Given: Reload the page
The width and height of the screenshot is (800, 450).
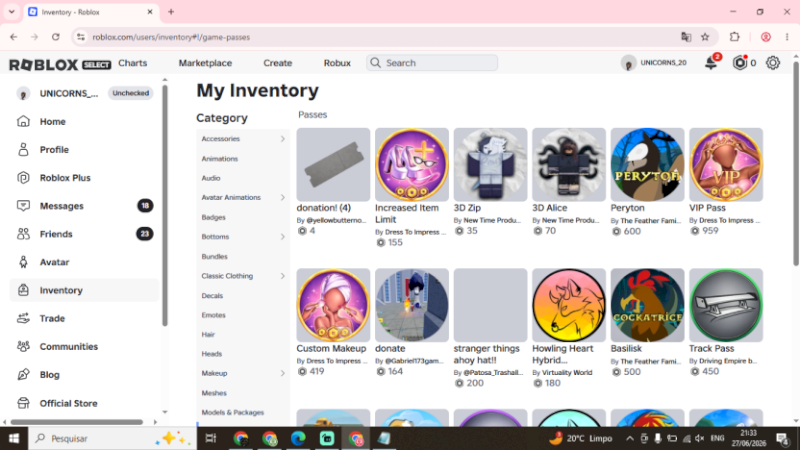Looking at the screenshot, I should pyautogui.click(x=56, y=37).
